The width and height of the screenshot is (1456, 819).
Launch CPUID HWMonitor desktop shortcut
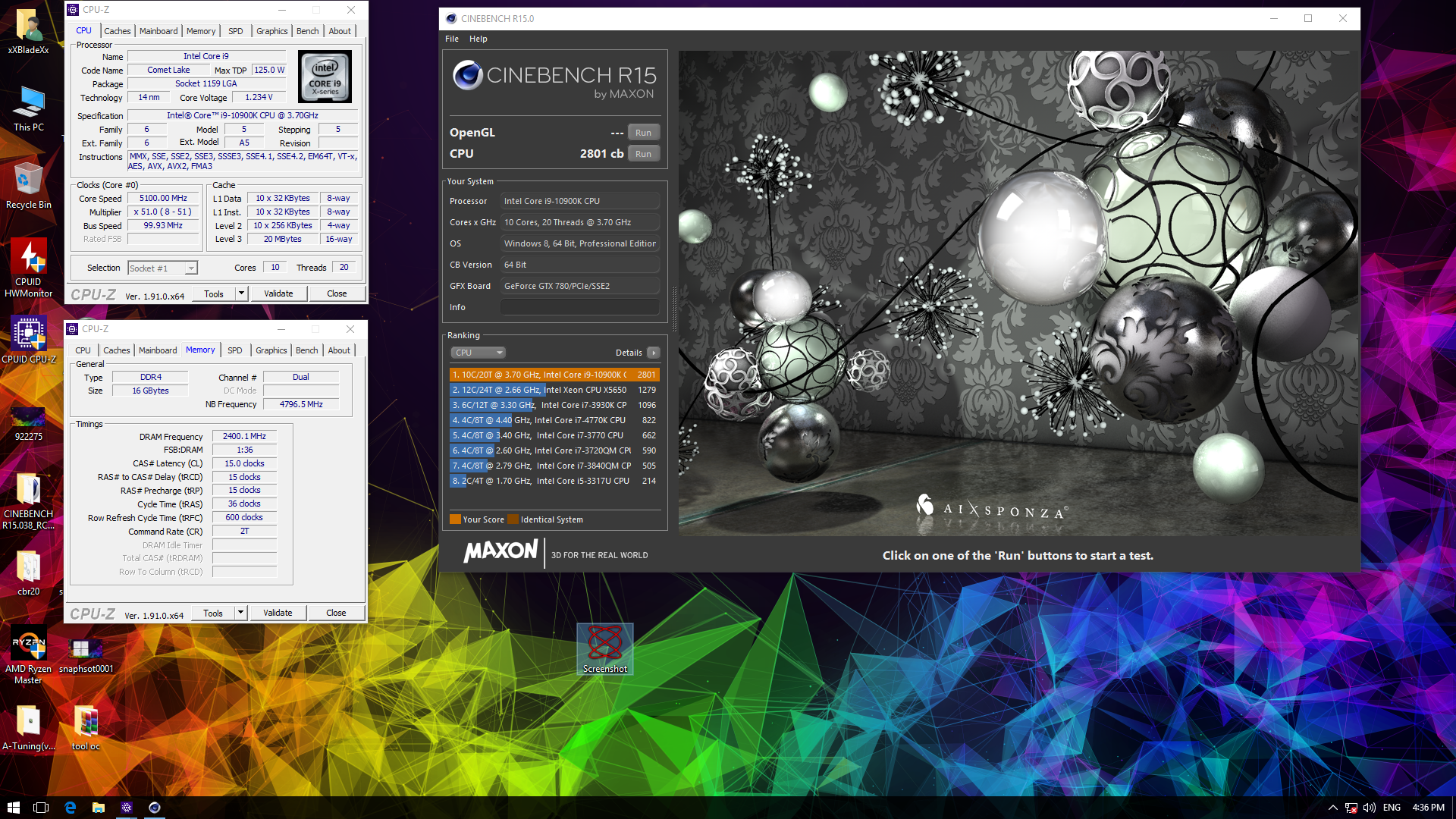click(x=29, y=268)
